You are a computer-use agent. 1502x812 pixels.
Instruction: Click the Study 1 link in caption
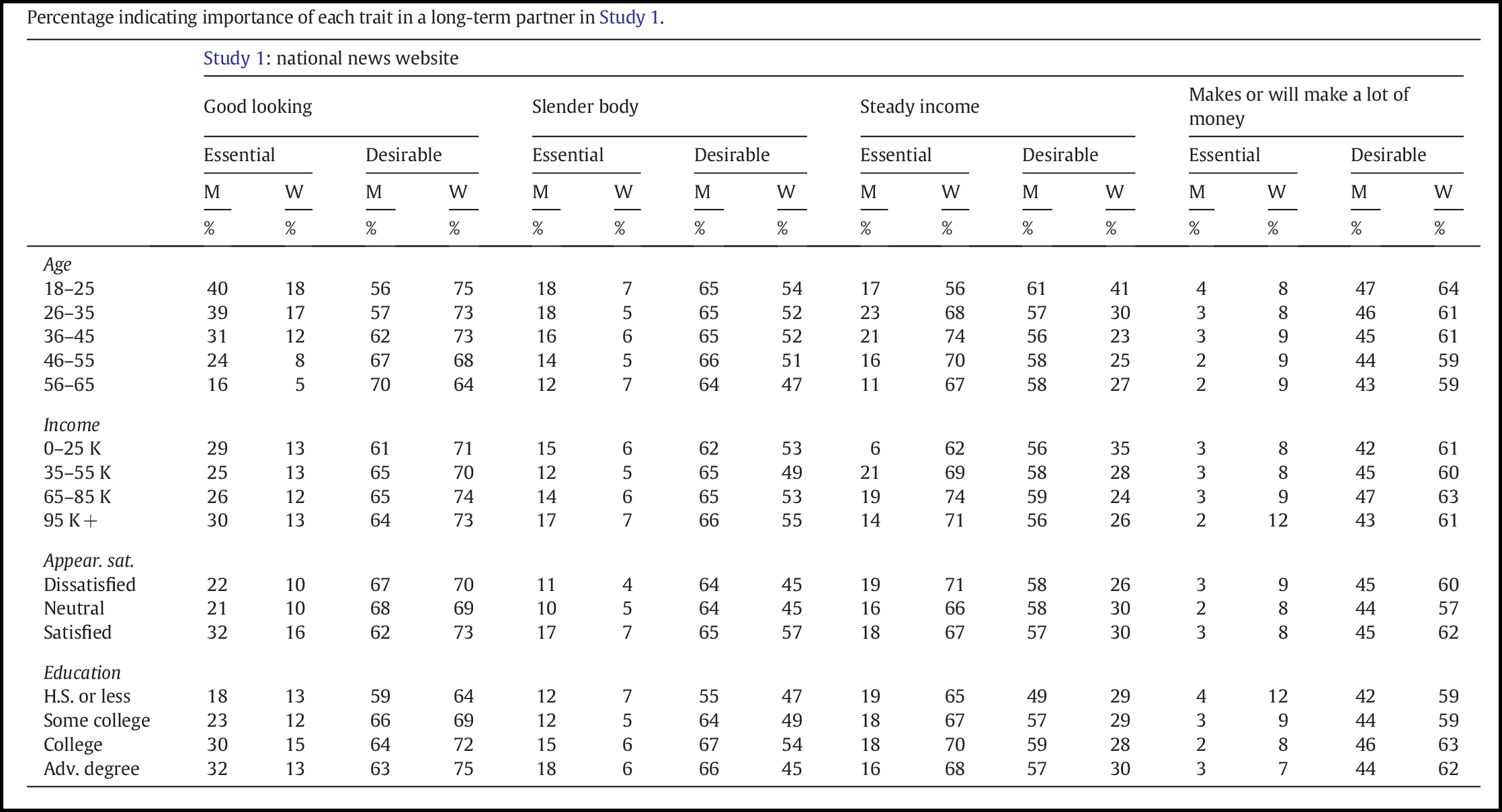[630, 17]
